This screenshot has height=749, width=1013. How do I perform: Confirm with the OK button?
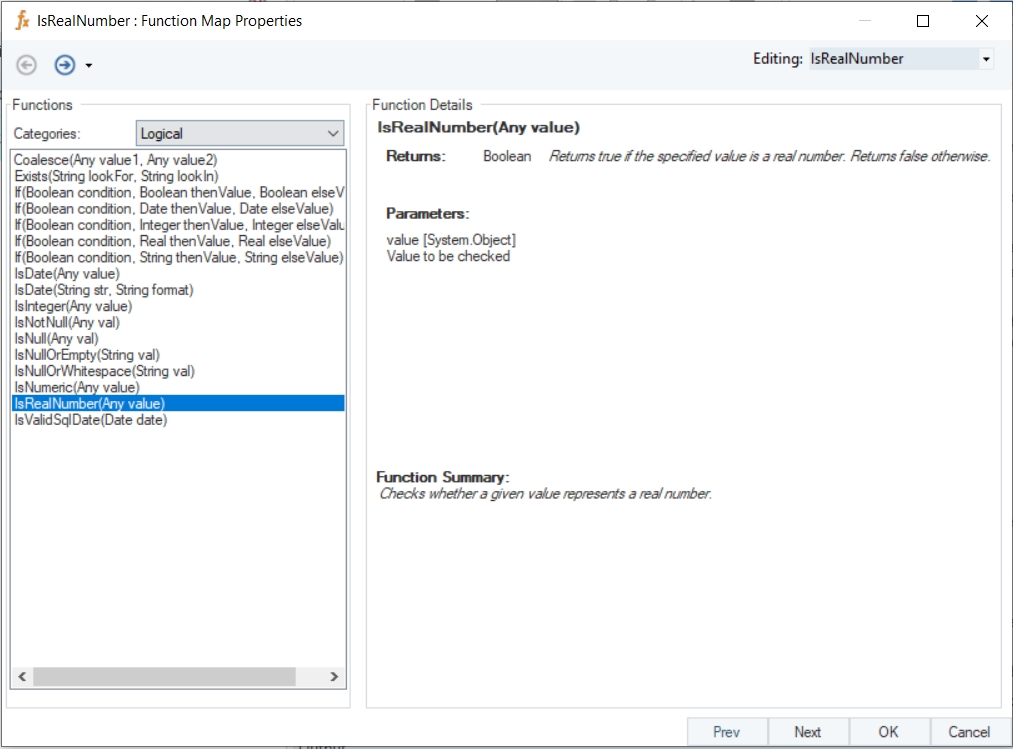click(x=889, y=732)
